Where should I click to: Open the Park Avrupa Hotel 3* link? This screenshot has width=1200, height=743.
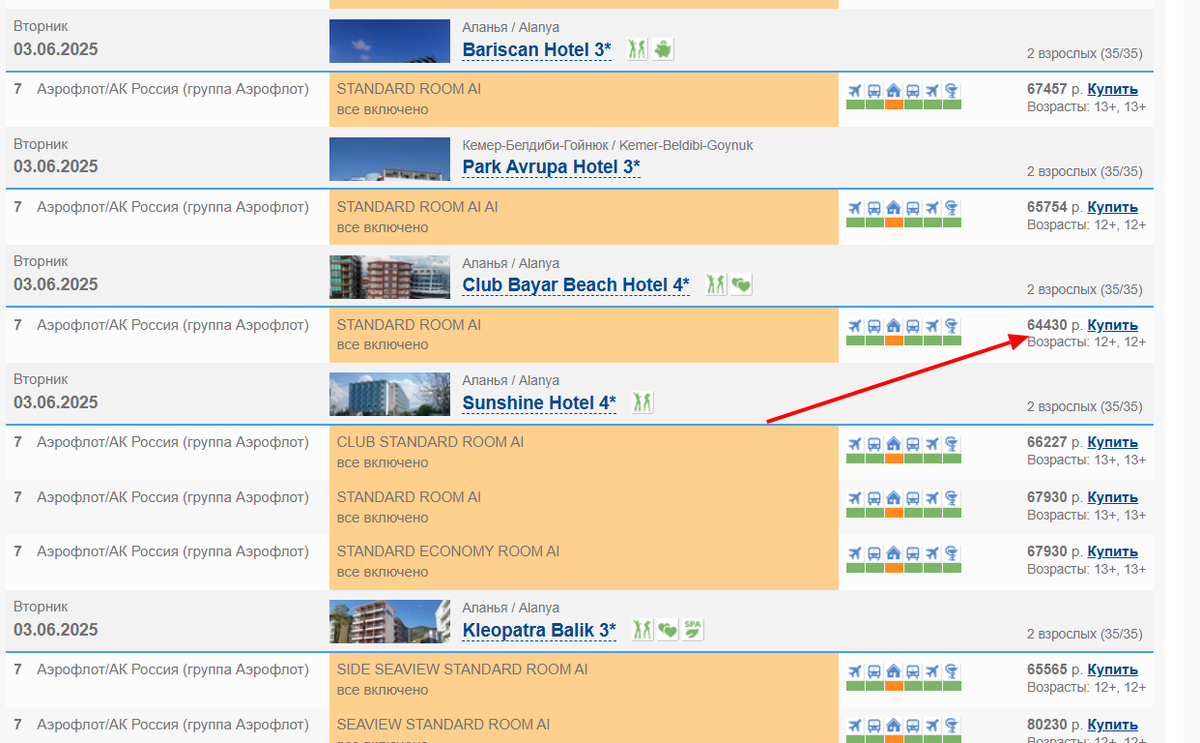(551, 166)
